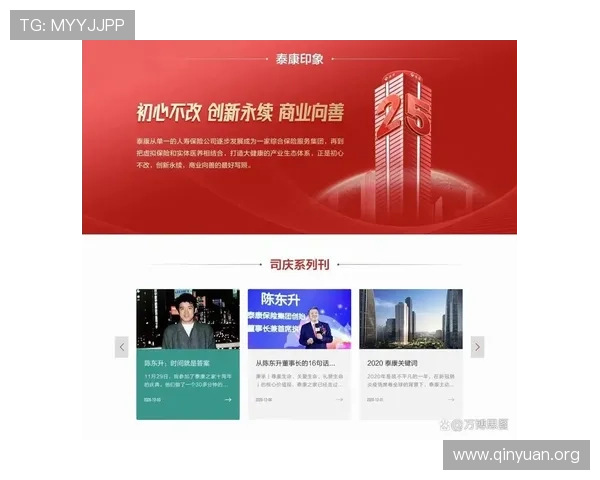
Task: Open article title 从陈东升董事长的16句话...
Action: tap(295, 363)
